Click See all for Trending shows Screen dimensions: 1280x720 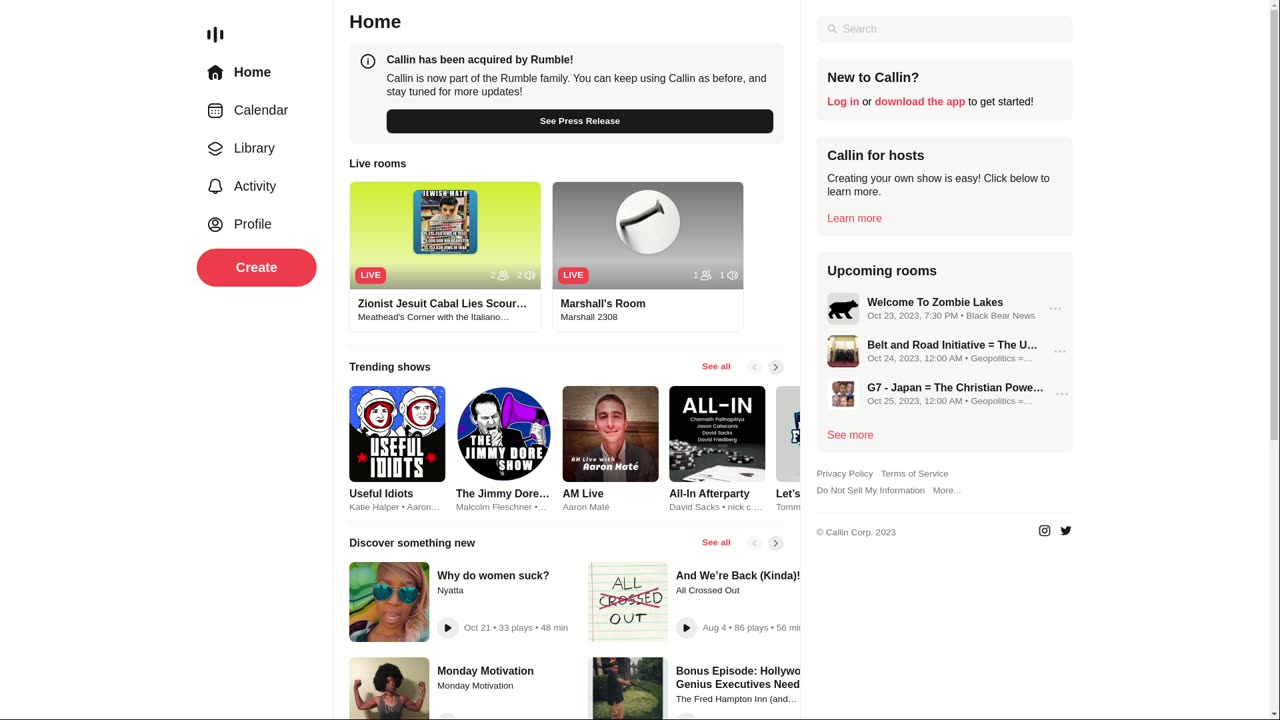[x=716, y=366]
